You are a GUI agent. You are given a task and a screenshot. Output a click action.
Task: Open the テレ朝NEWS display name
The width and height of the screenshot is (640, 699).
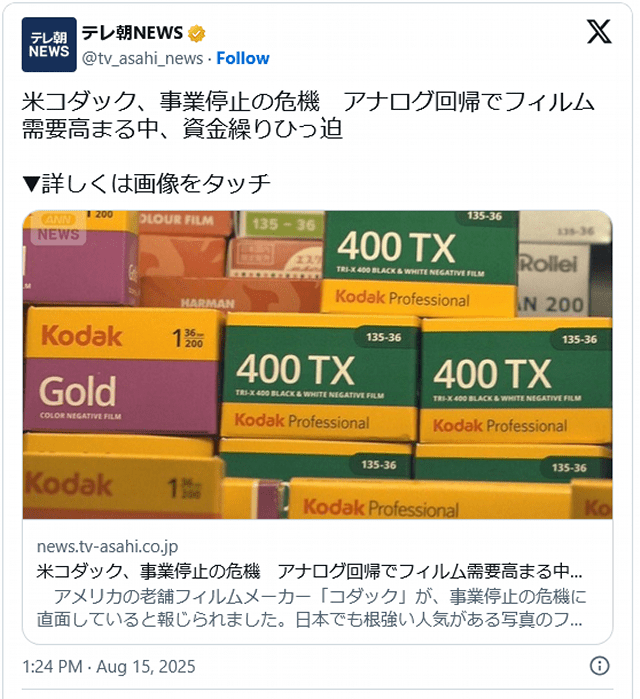tap(132, 33)
